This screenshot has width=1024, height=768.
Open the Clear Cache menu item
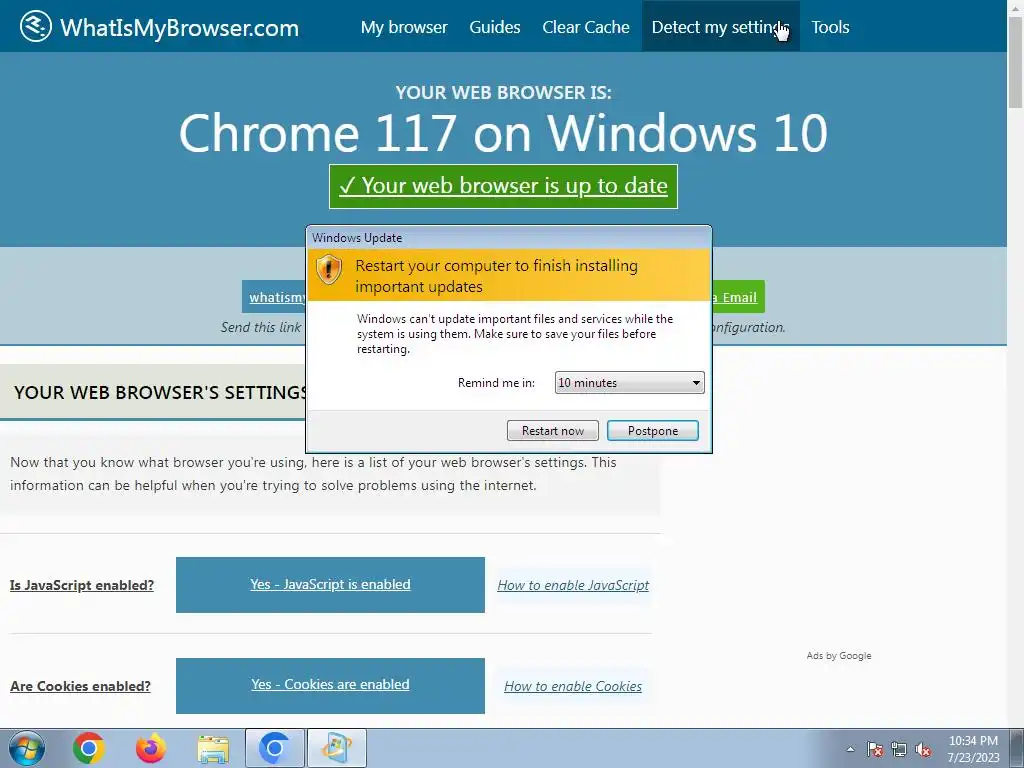[586, 27]
